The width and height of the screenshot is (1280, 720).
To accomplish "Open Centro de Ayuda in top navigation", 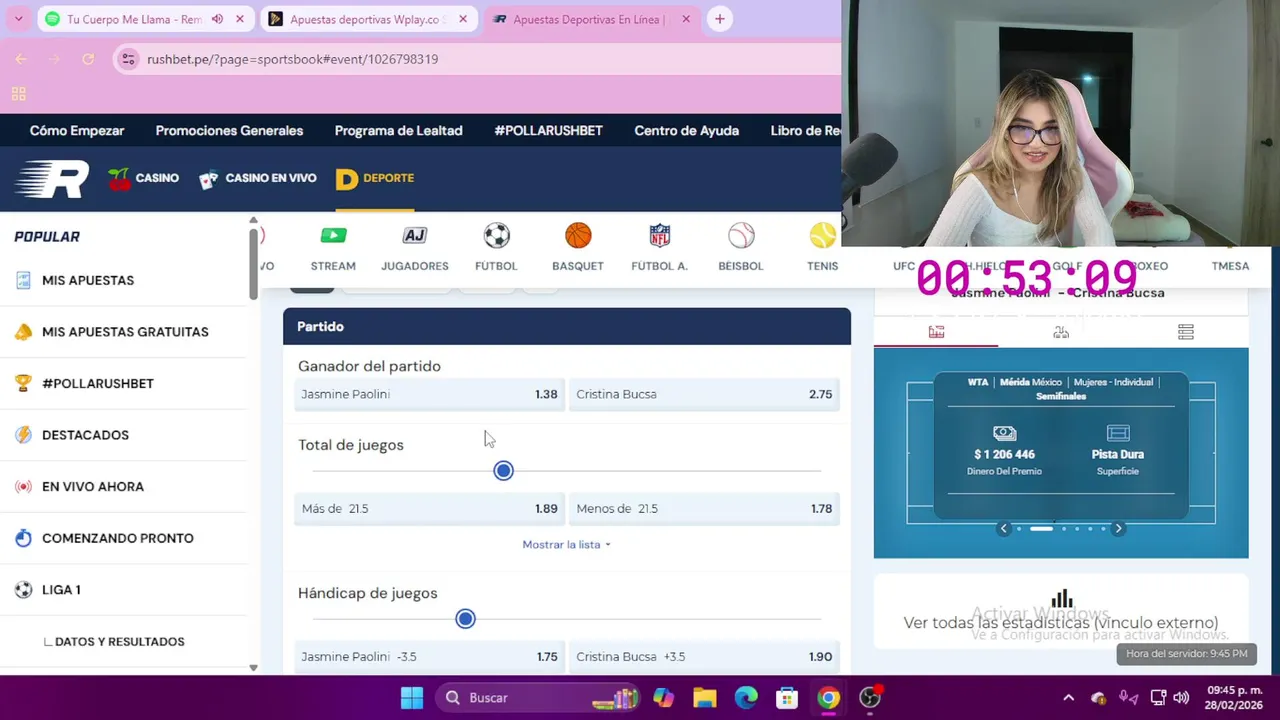I will coord(686,131).
